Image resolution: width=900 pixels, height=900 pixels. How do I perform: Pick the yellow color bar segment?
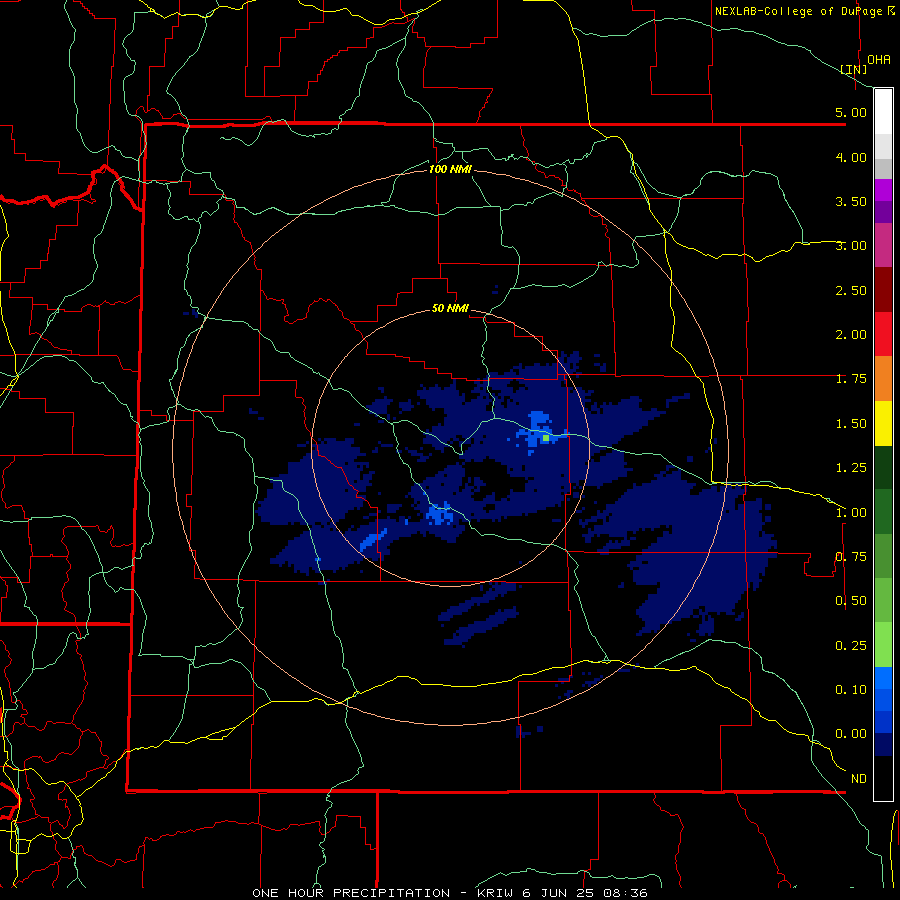click(x=883, y=423)
